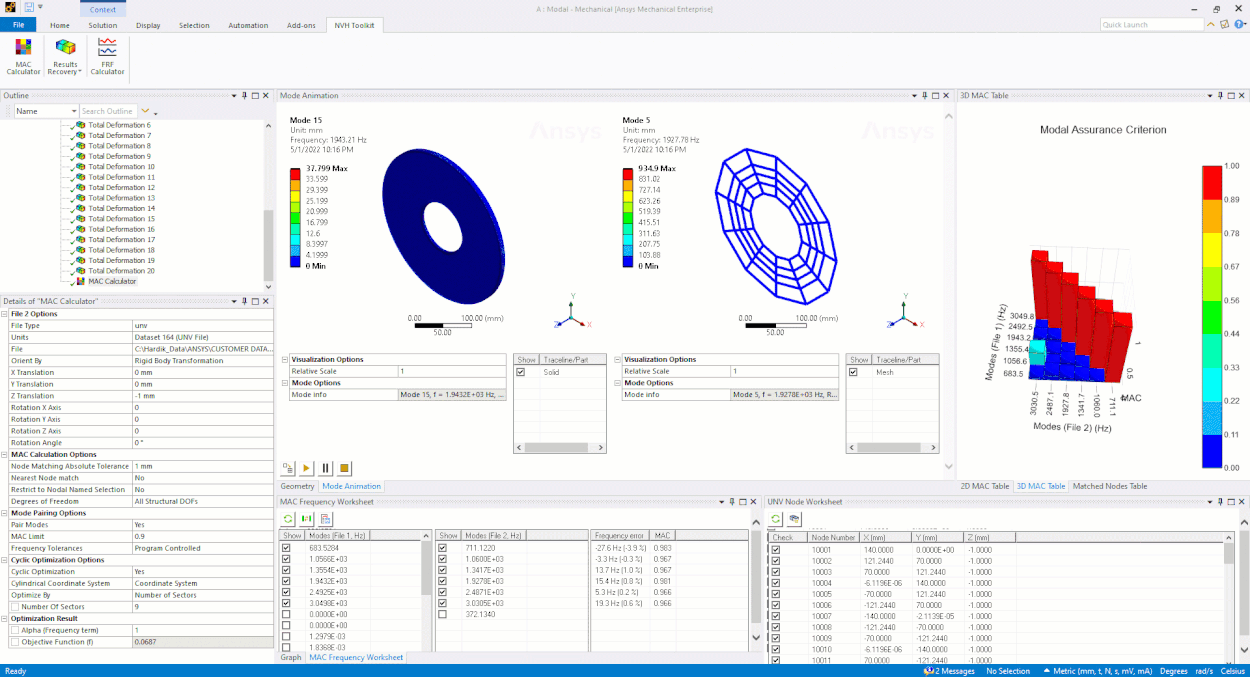Viewport: 1250px width, 677px height.
Task: Uncheck Show for mode 683.5284 Hz
Action: tap(287, 548)
